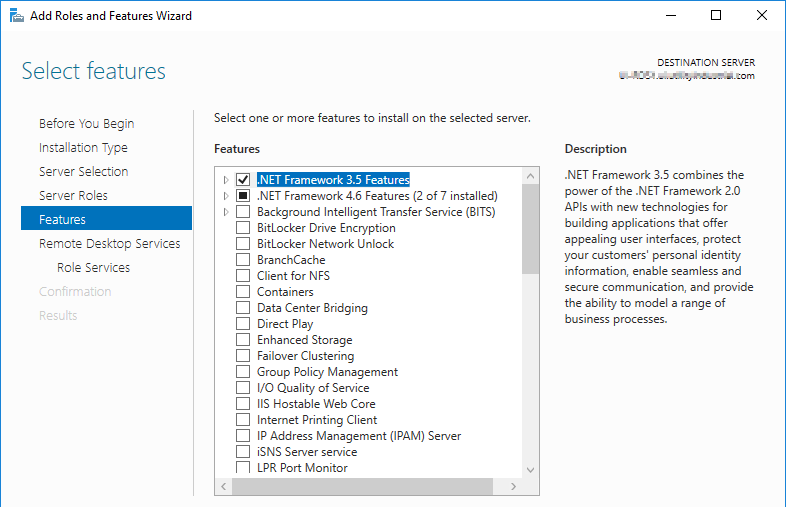Check LPR Port Monitor checkbox

click(x=243, y=467)
